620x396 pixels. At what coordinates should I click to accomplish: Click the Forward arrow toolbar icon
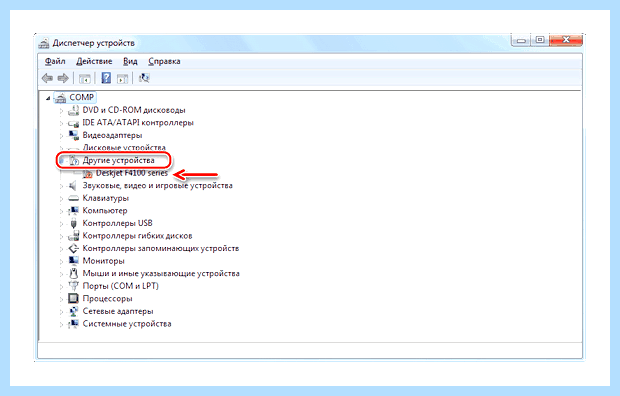(63, 78)
